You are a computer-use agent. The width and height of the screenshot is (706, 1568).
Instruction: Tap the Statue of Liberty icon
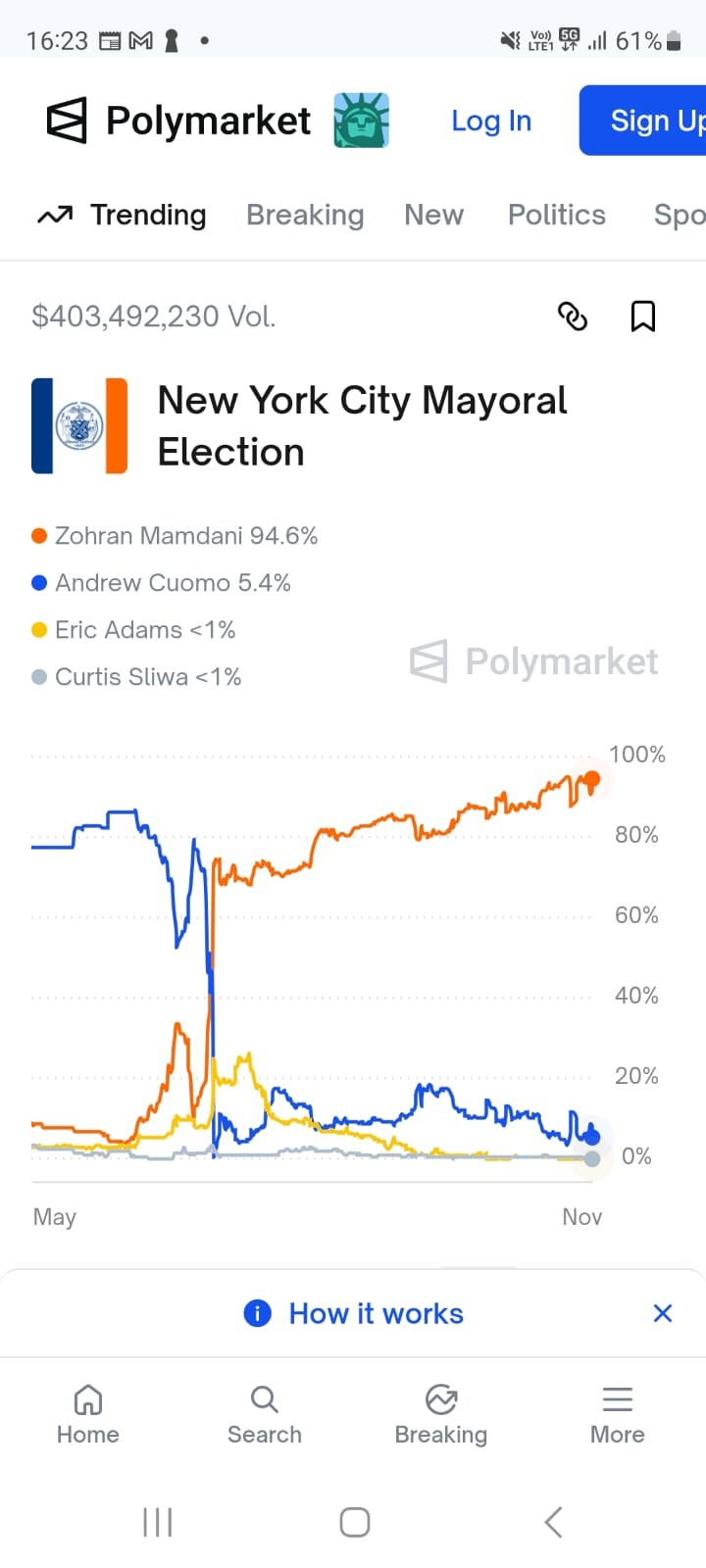point(361,121)
